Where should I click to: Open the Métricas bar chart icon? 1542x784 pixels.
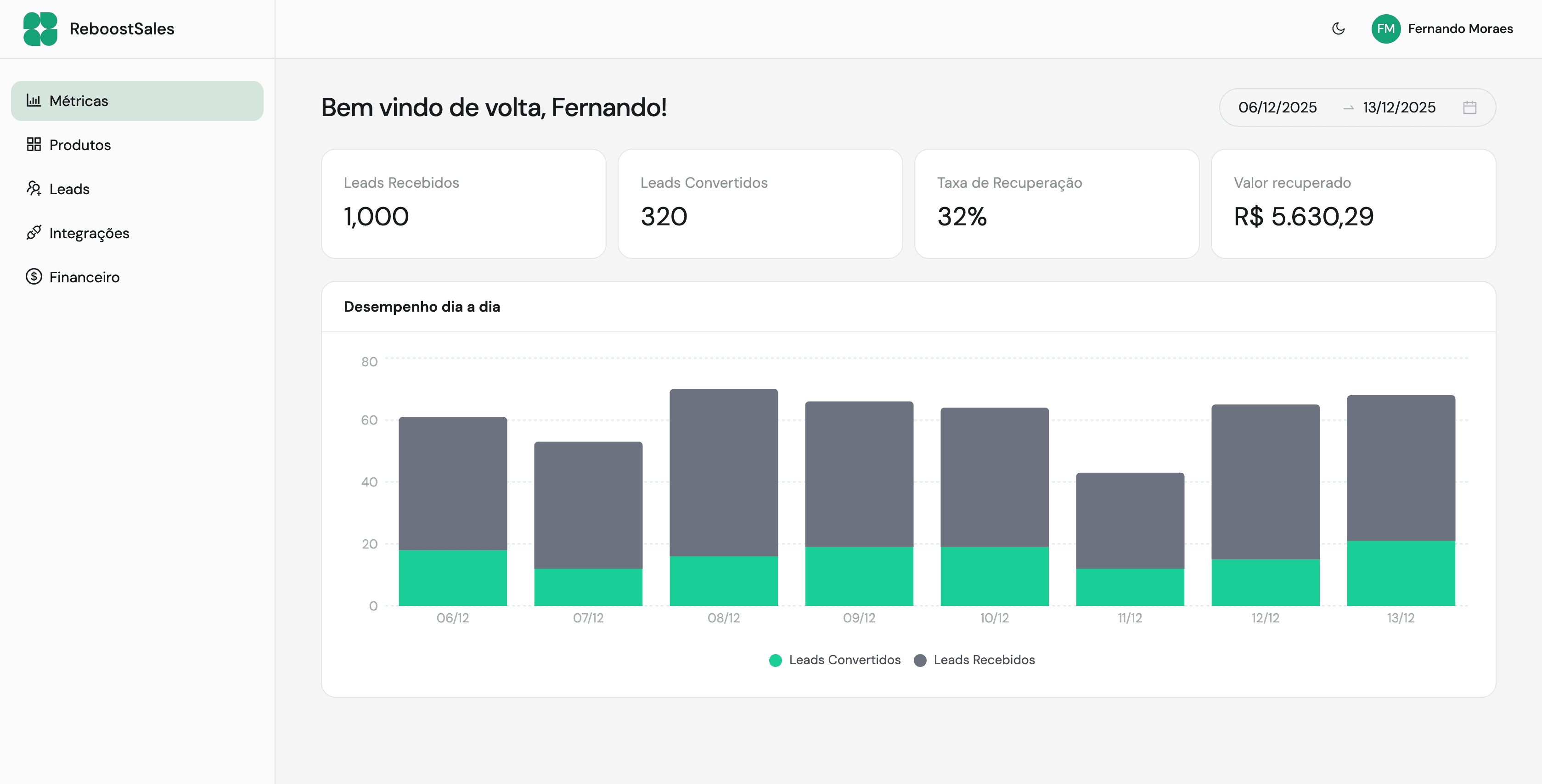click(35, 101)
